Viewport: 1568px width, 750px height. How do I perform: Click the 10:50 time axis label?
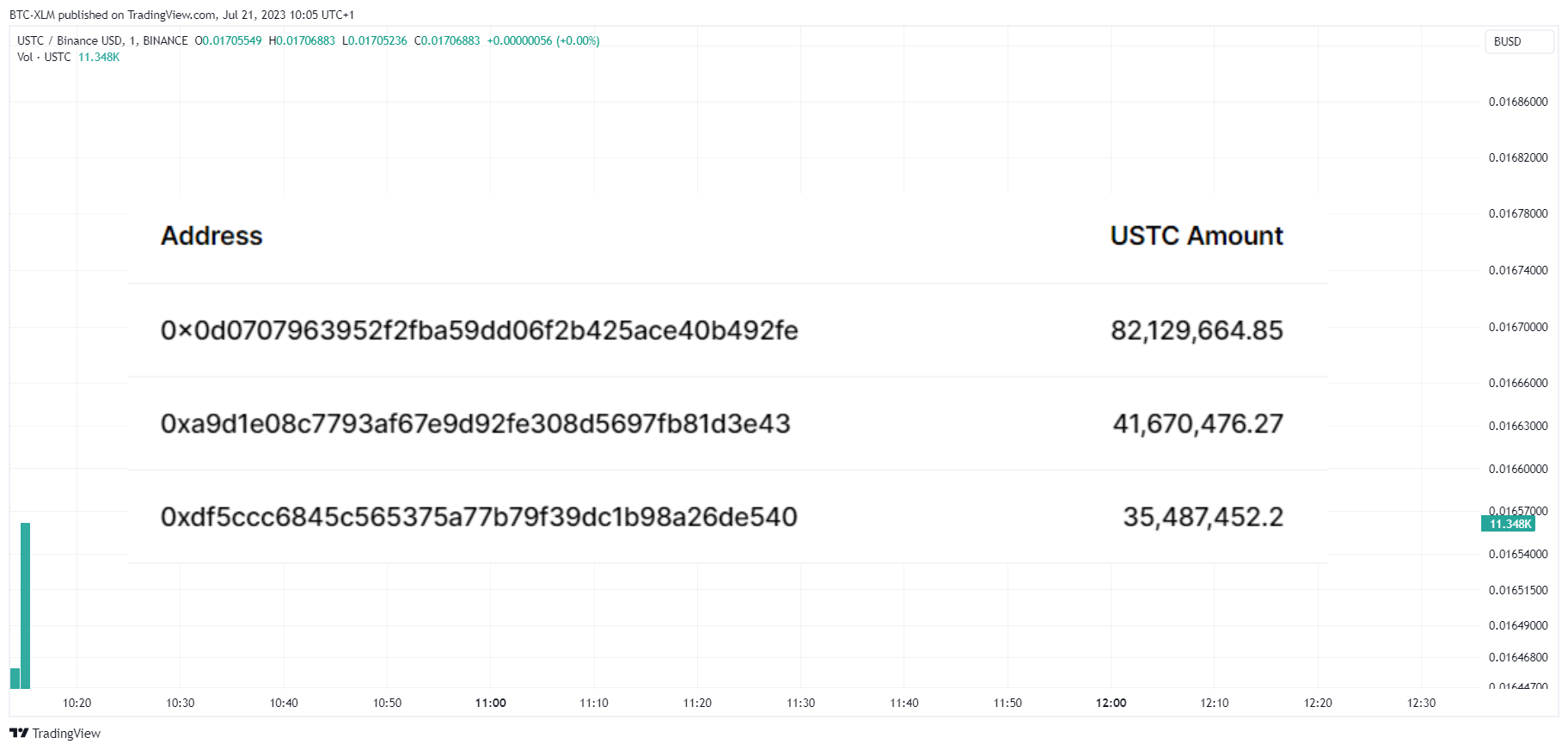click(x=387, y=703)
